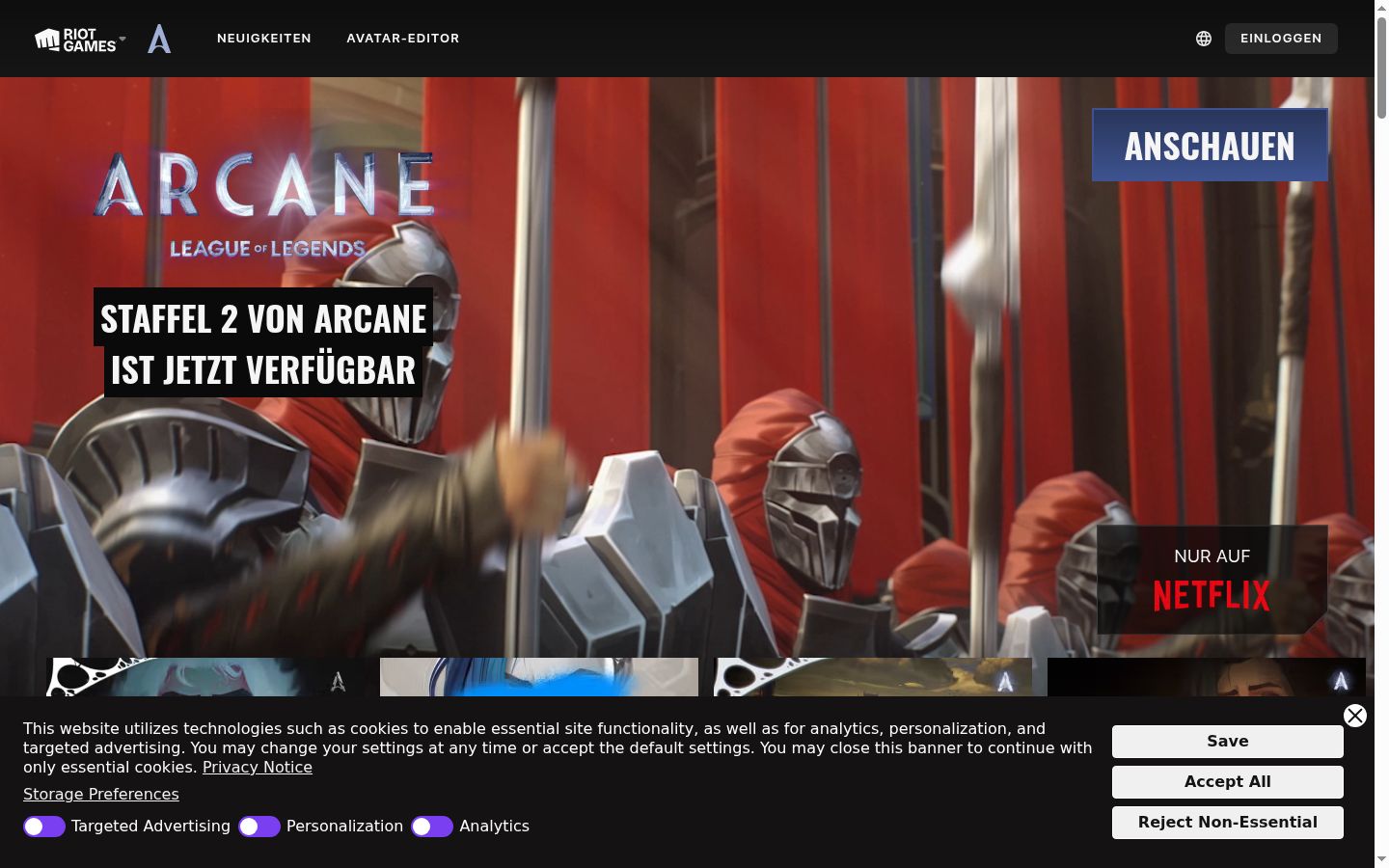This screenshot has width=1389, height=868.
Task: Open the Avatar-Editor menu item
Action: point(403,39)
